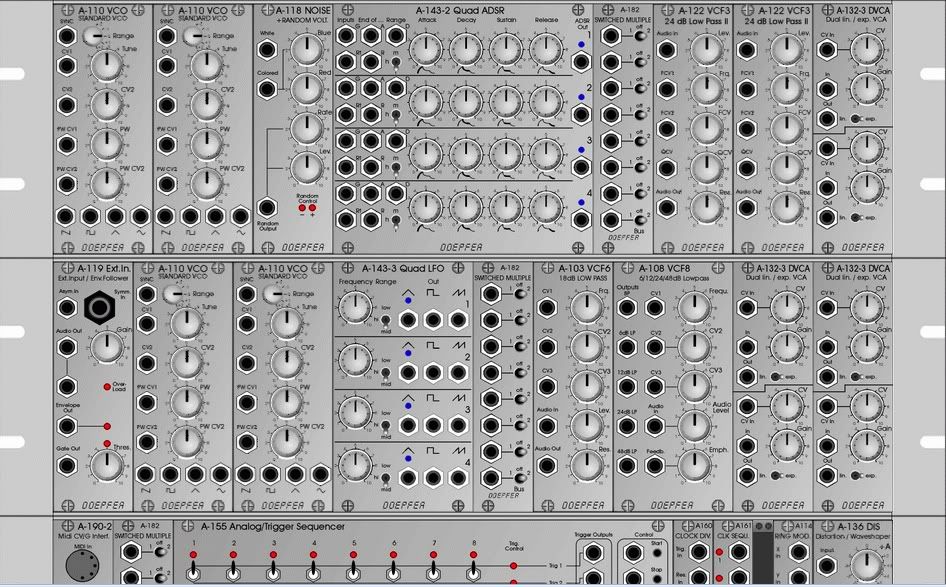
Task: Click Quad LFO 1 triangle output jack
Action: coord(408,320)
